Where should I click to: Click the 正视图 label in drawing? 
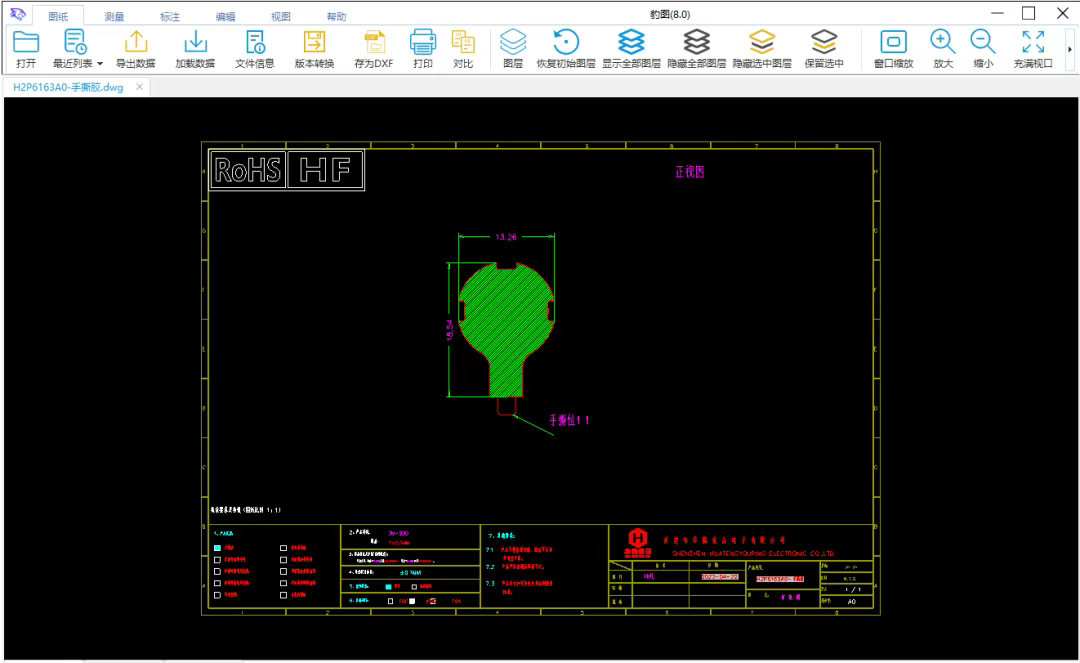pyautogui.click(x=689, y=172)
